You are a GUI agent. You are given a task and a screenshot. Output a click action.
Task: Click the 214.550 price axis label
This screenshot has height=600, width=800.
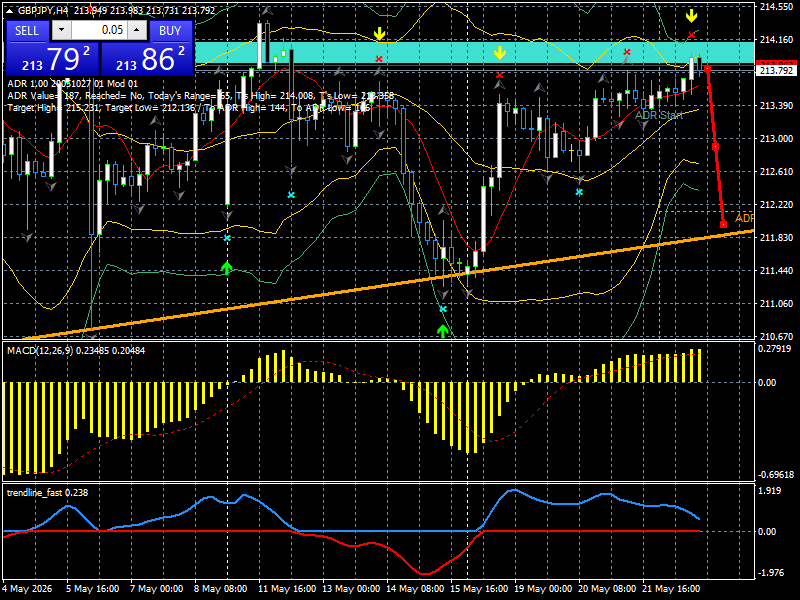(777, 7)
